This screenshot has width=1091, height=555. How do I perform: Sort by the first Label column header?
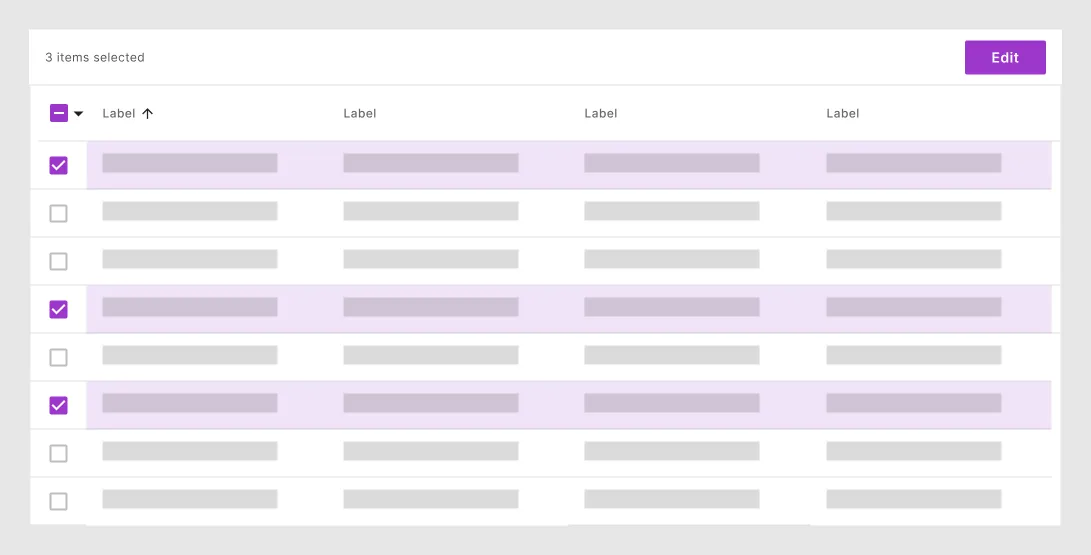click(x=119, y=113)
